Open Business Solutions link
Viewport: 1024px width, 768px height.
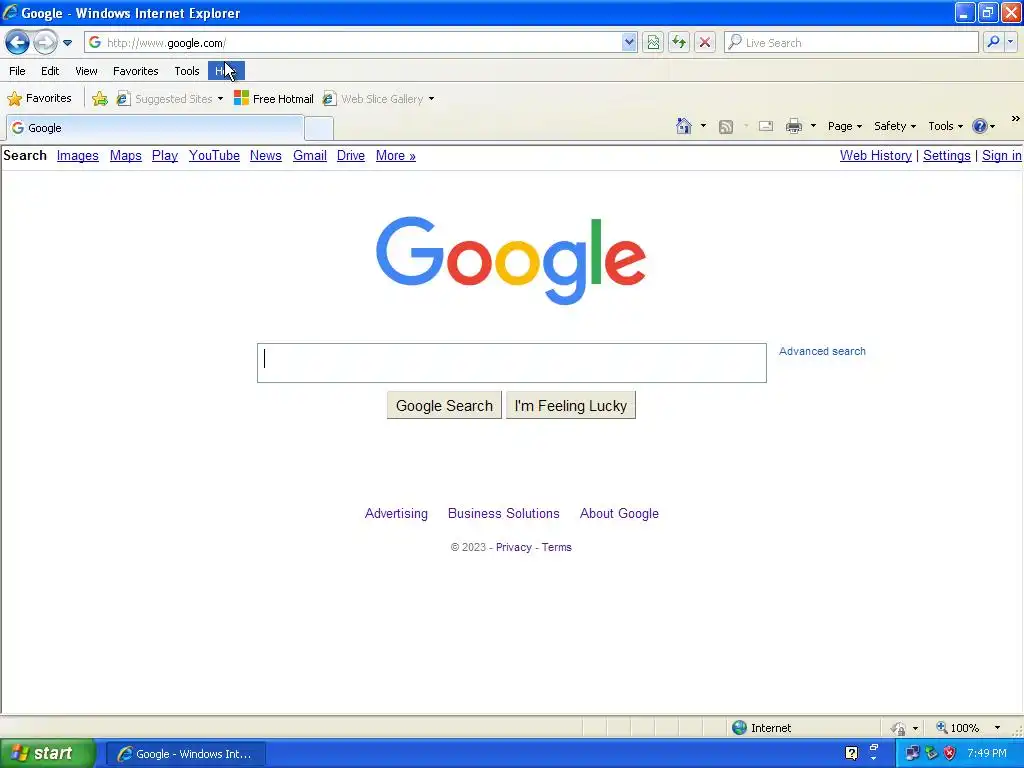(504, 513)
